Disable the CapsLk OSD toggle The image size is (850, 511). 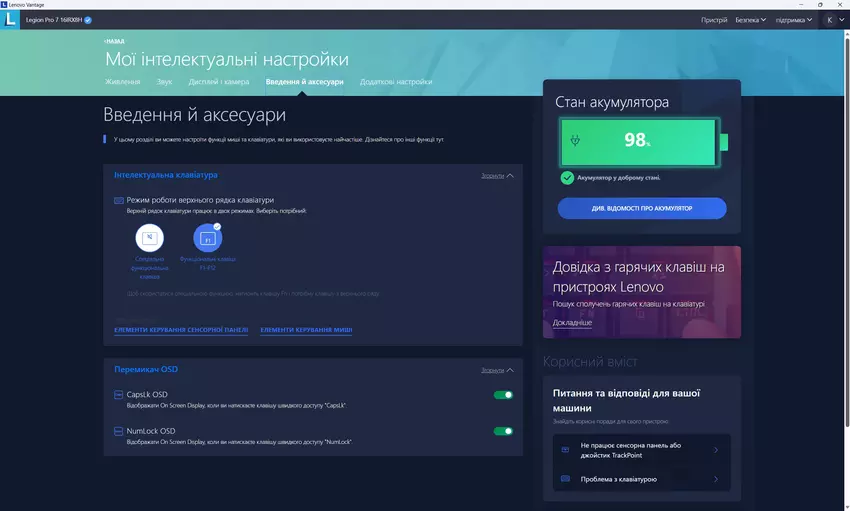(503, 395)
